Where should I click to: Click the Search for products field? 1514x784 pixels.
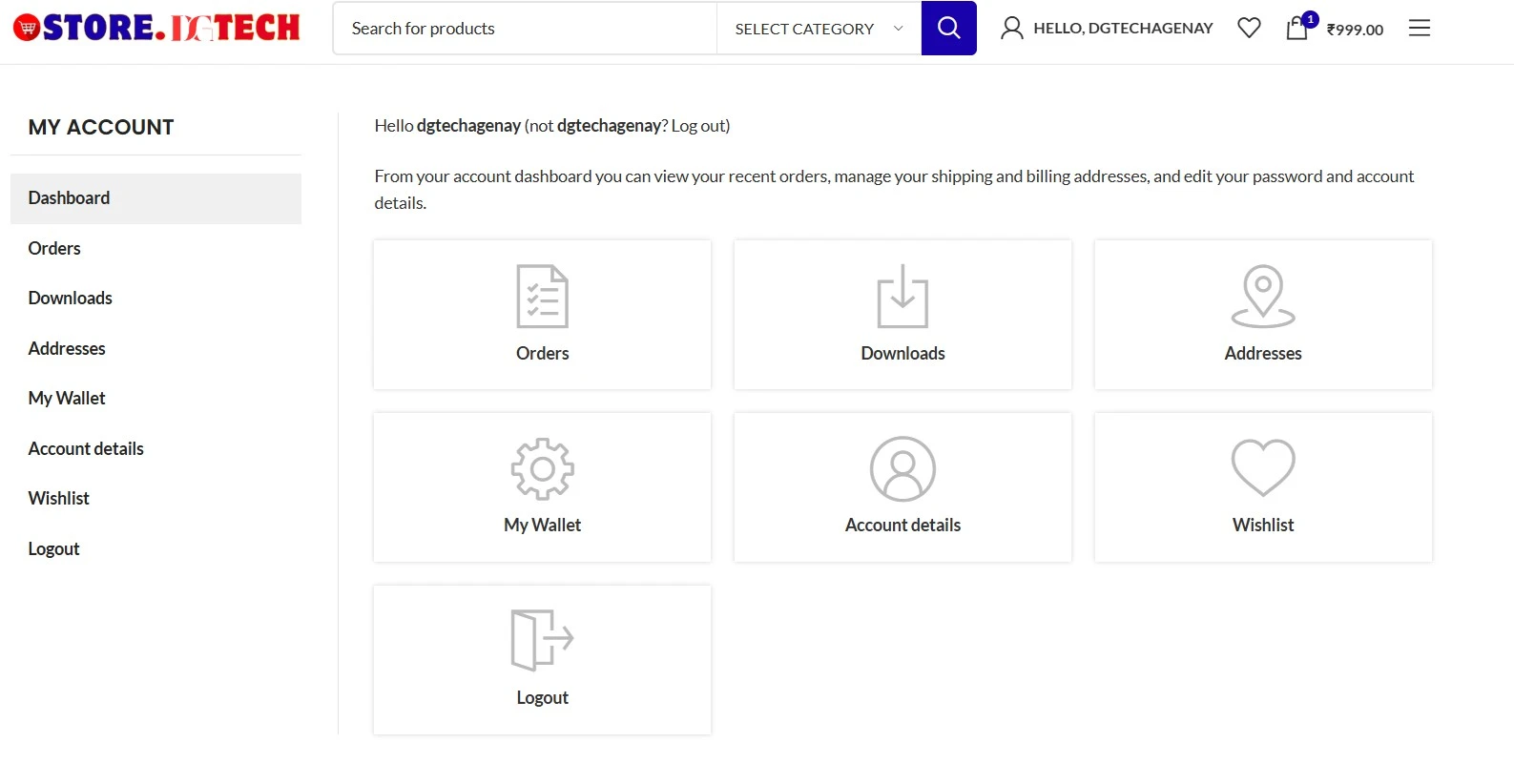click(525, 29)
